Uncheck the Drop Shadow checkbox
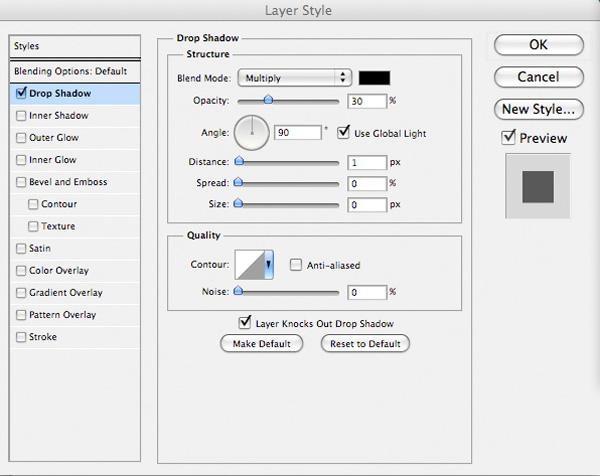This screenshot has height=476, width=600. click(21, 93)
